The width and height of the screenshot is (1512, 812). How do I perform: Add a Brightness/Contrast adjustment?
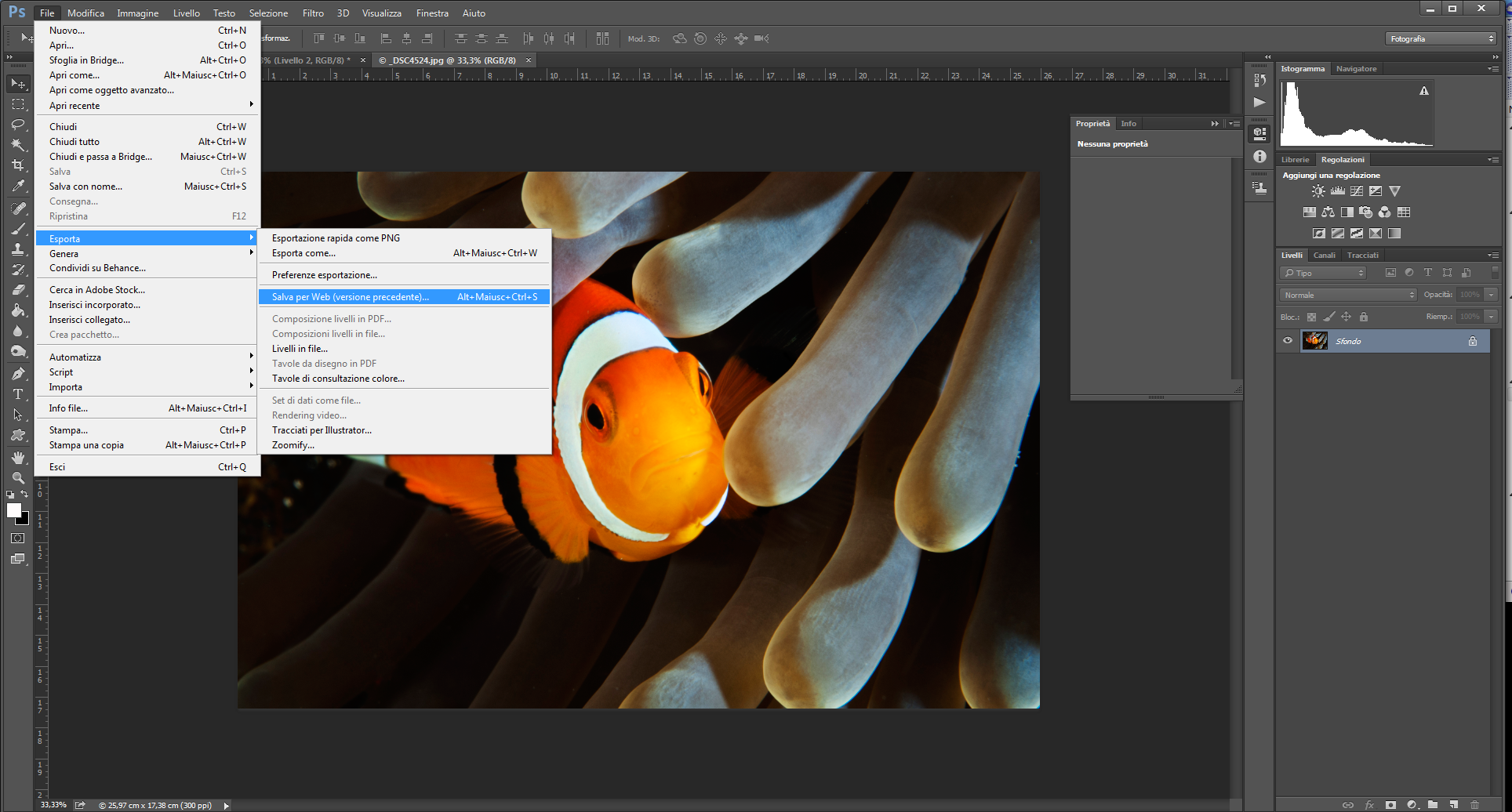[x=1318, y=191]
